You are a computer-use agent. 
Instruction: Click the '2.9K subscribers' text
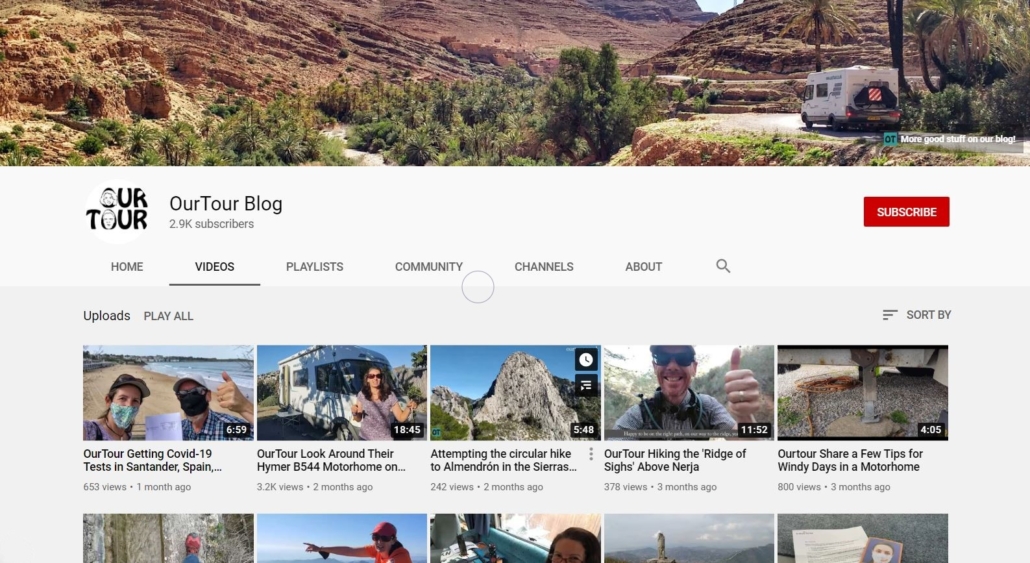(x=211, y=224)
